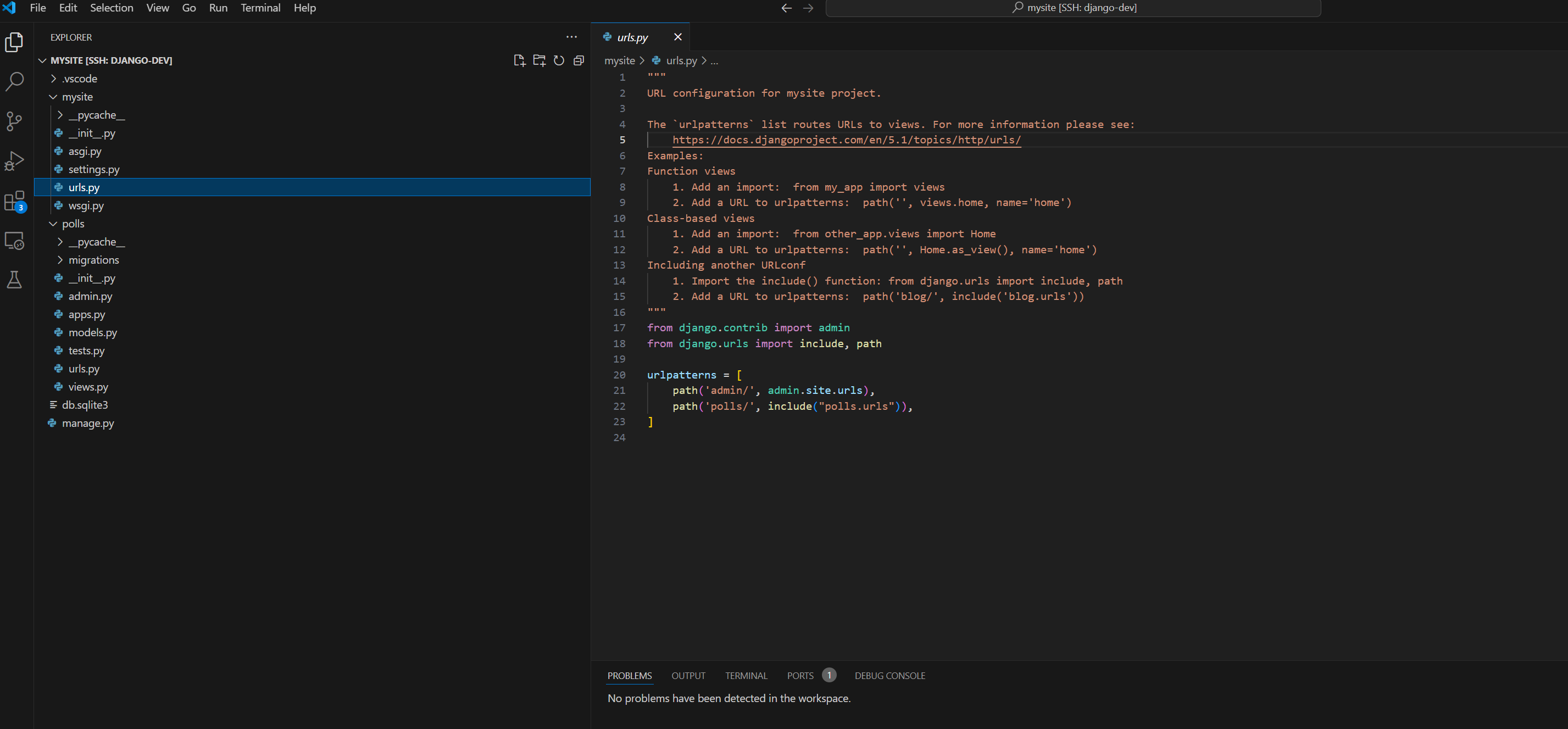Switch to the TERMINAL panel tab
The image size is (1568, 729).
(x=746, y=676)
